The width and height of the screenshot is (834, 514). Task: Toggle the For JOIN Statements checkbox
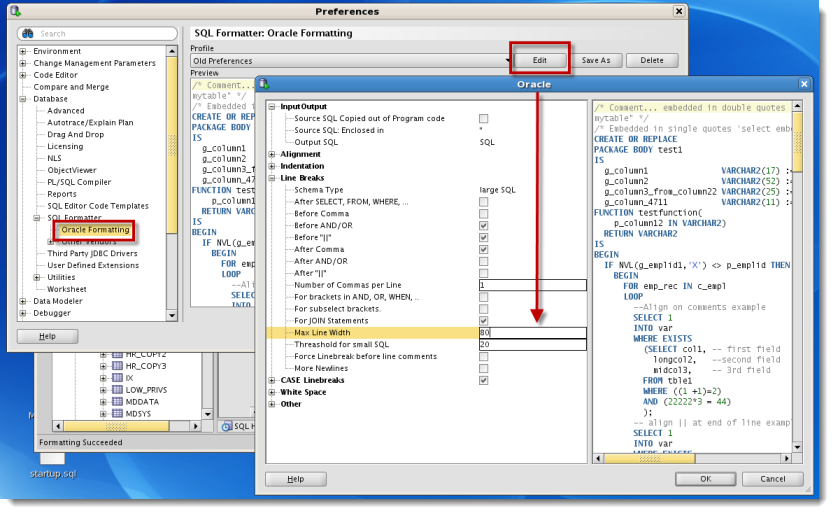point(483,321)
